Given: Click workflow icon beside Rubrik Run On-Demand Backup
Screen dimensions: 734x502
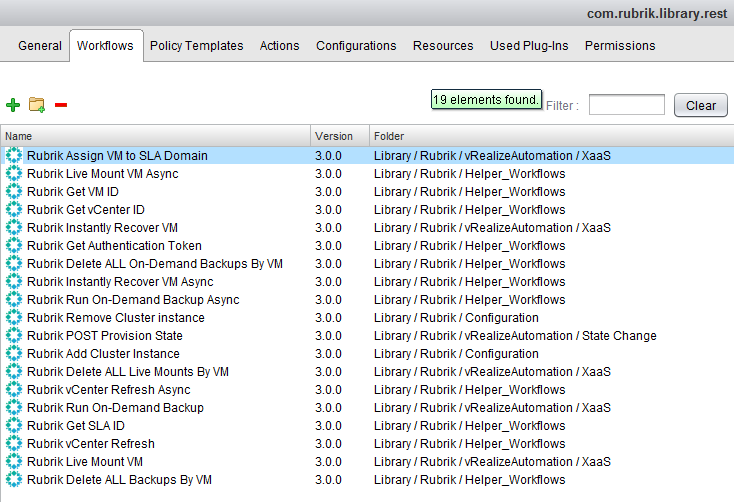Looking at the screenshot, I should coord(14,408).
